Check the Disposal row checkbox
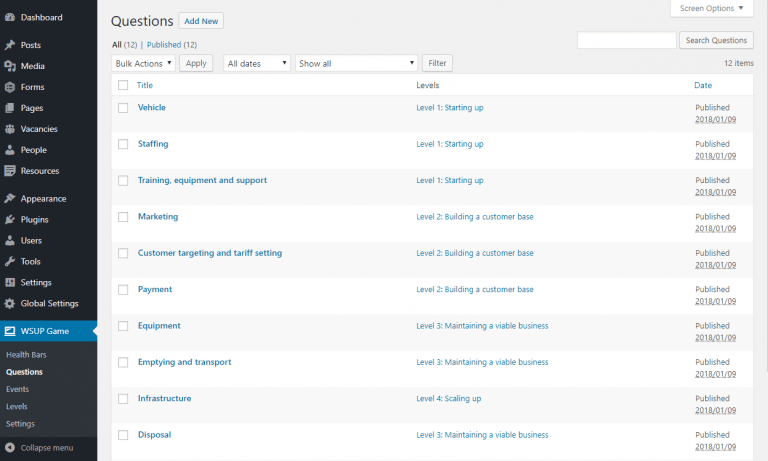The height and width of the screenshot is (461, 768). (x=123, y=435)
